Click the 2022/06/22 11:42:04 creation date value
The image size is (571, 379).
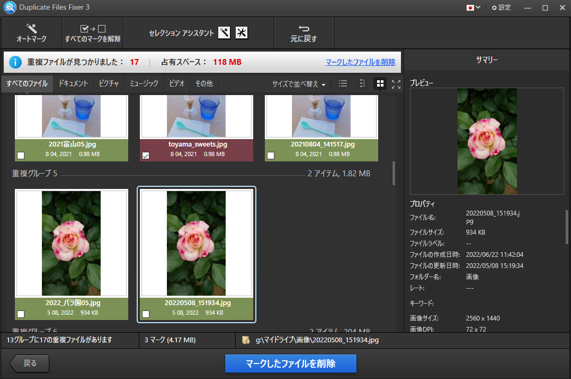click(x=494, y=254)
